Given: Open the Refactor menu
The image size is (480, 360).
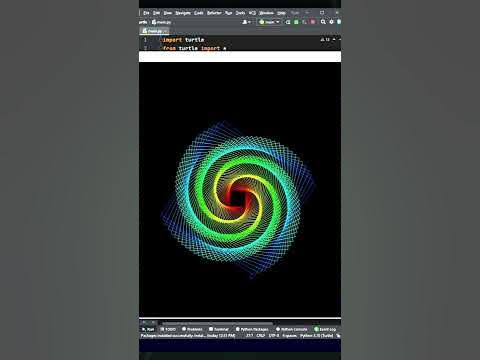Looking at the screenshot, I should 214,13.
